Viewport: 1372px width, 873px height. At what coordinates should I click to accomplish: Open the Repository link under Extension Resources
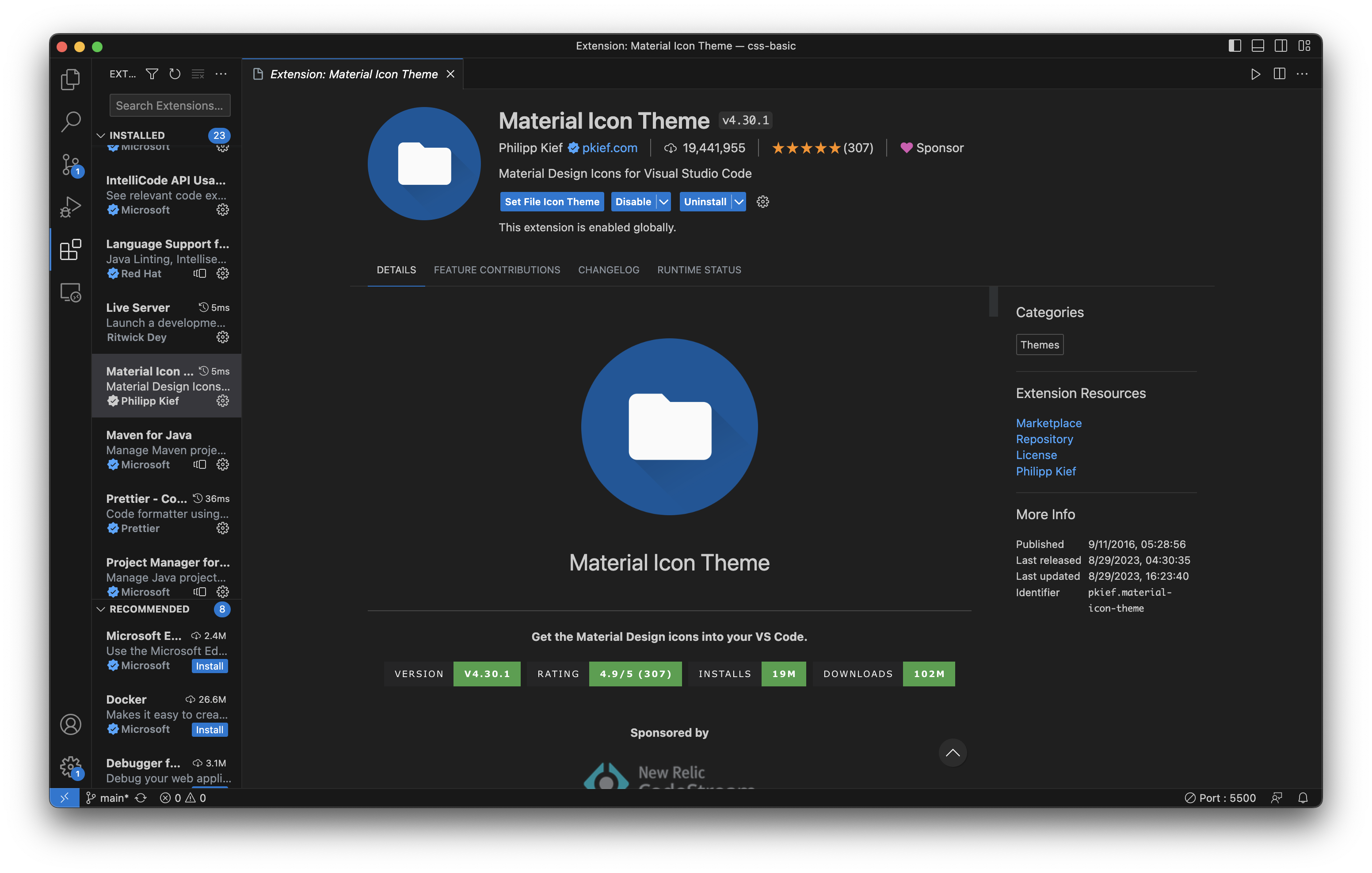coord(1044,439)
